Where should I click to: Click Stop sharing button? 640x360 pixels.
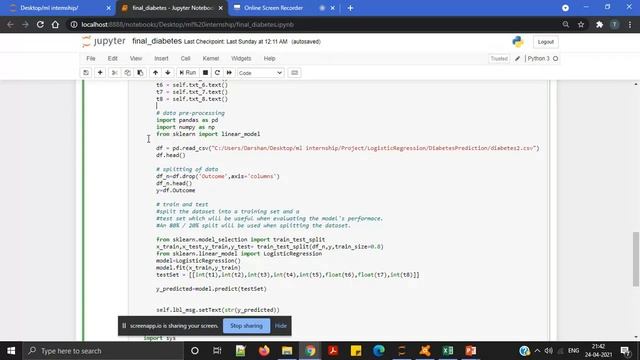click(246, 326)
